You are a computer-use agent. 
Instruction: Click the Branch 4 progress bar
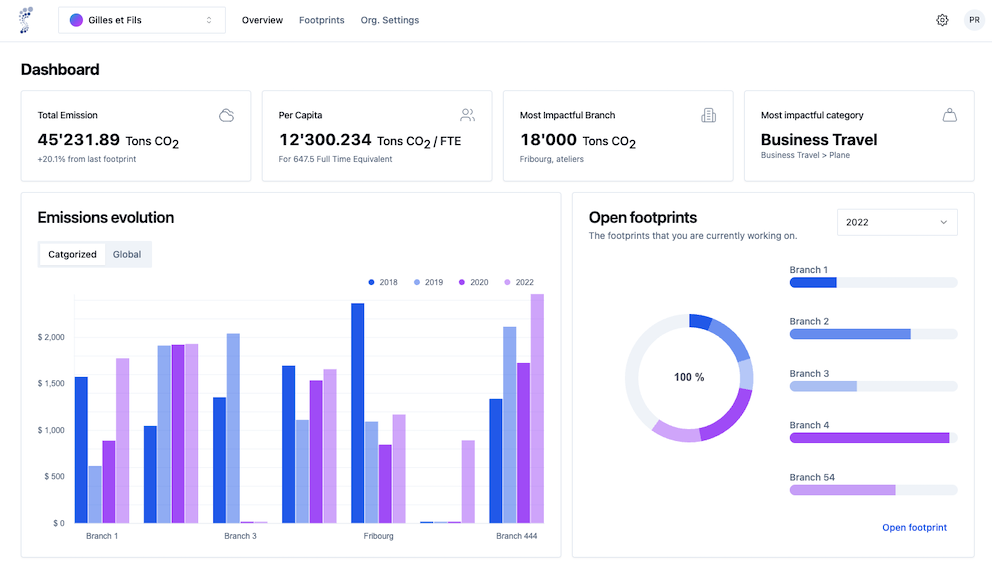tap(873, 438)
